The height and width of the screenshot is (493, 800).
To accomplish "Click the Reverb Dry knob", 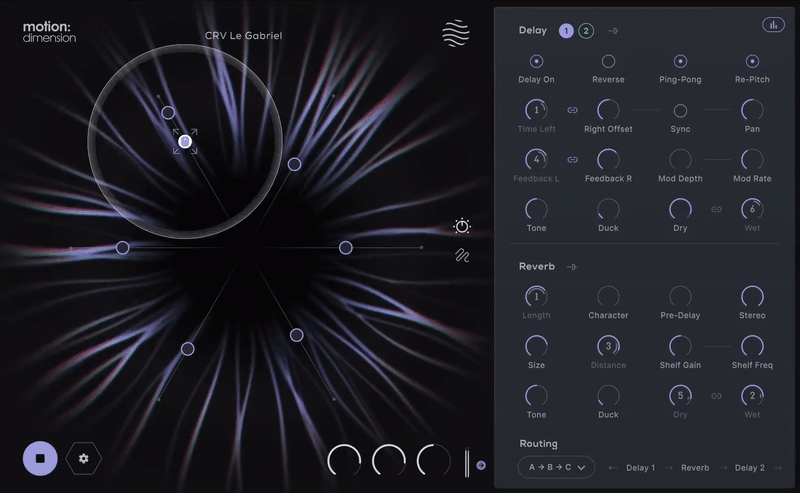I will [x=680, y=396].
